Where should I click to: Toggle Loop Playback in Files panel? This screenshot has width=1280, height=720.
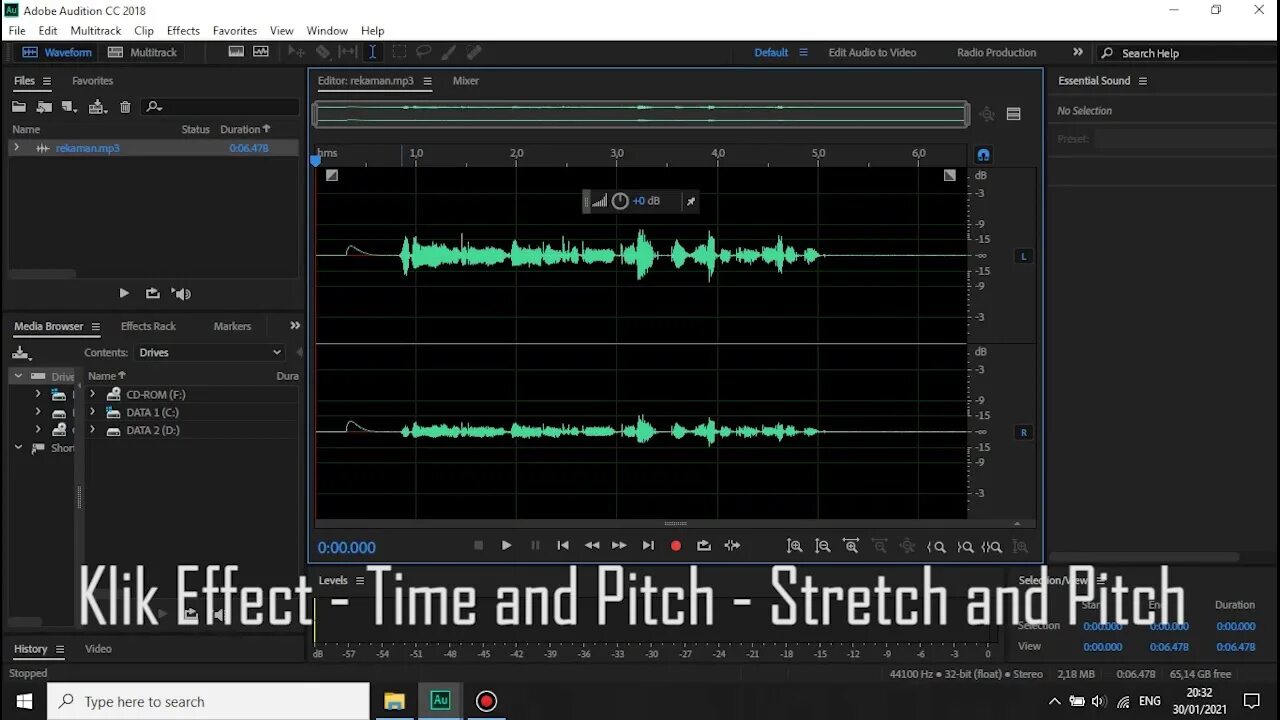[x=152, y=293]
